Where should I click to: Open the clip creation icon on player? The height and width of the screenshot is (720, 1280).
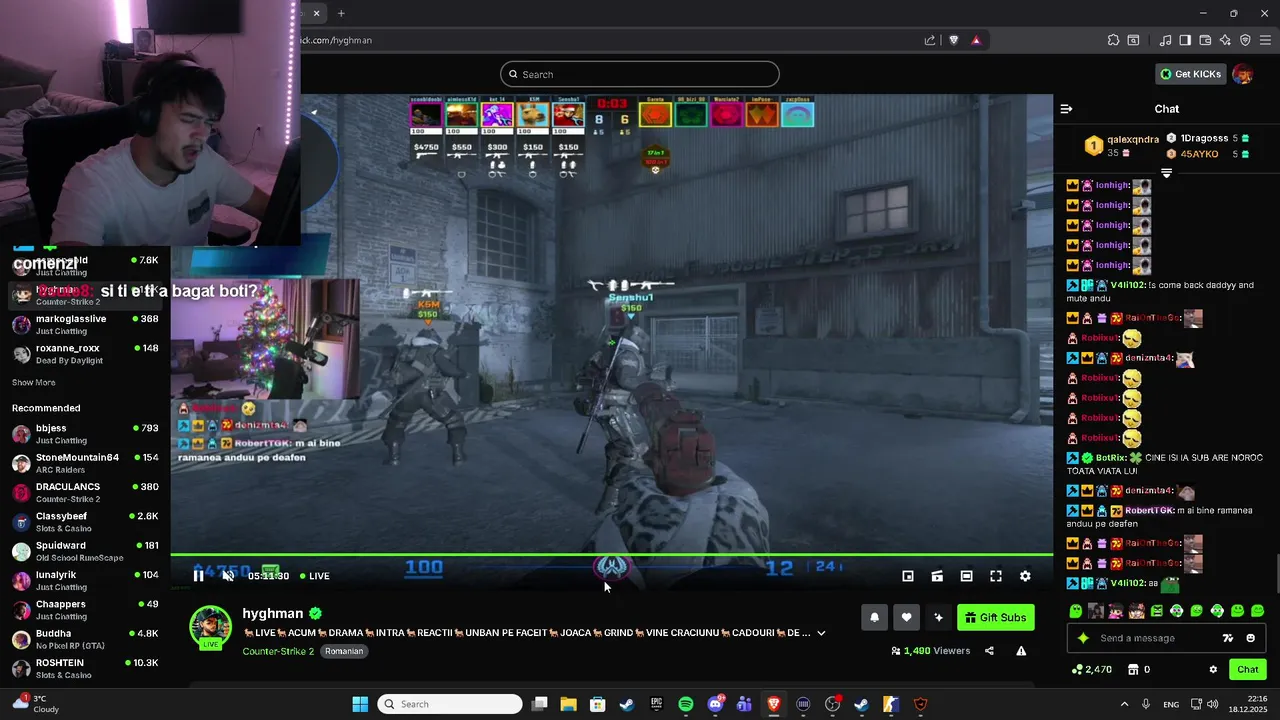(937, 576)
